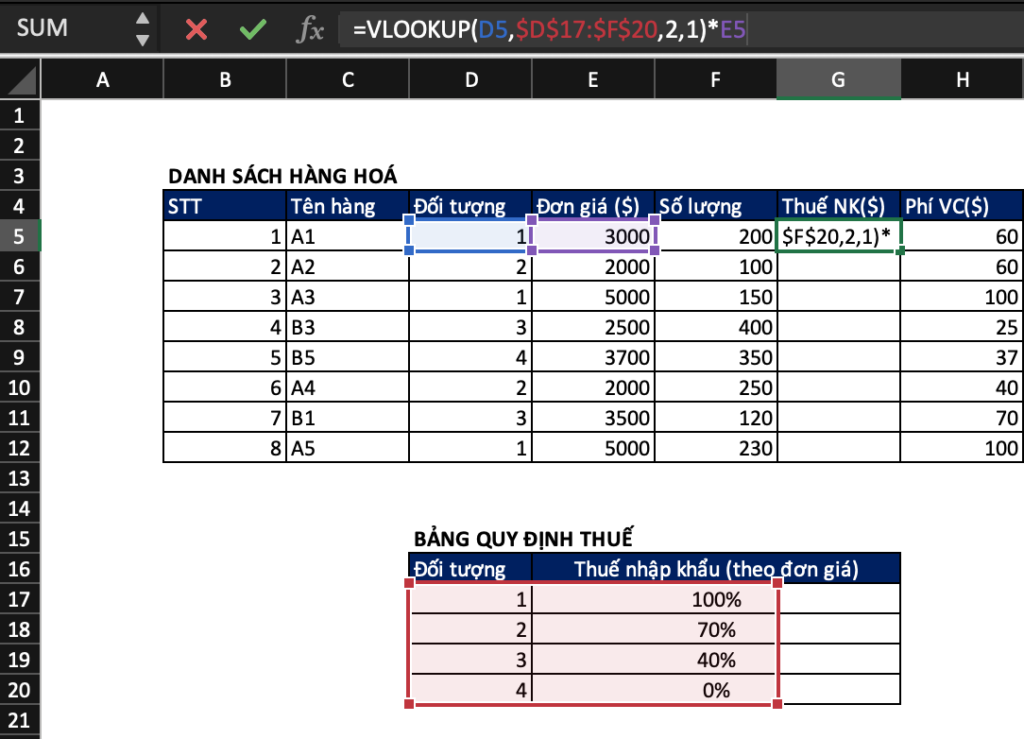Open the Insert Function dialog via fx icon
1024x739 pixels.
click(310, 30)
